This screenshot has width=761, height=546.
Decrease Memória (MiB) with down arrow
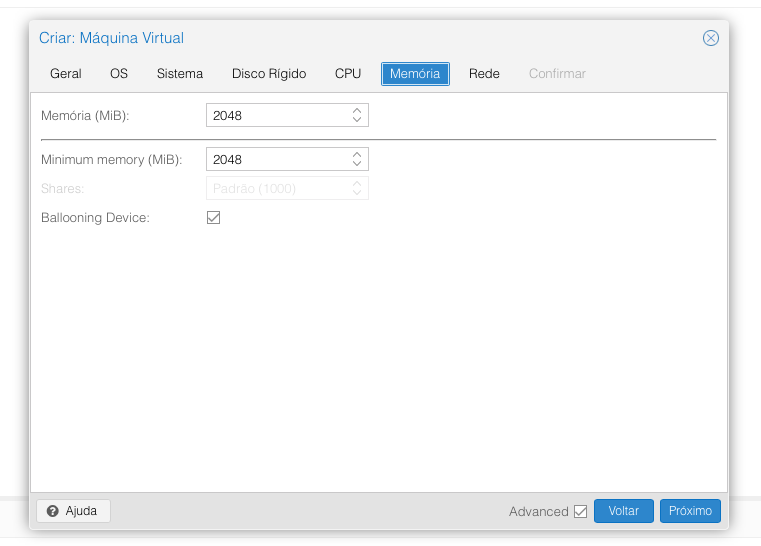click(x=357, y=121)
